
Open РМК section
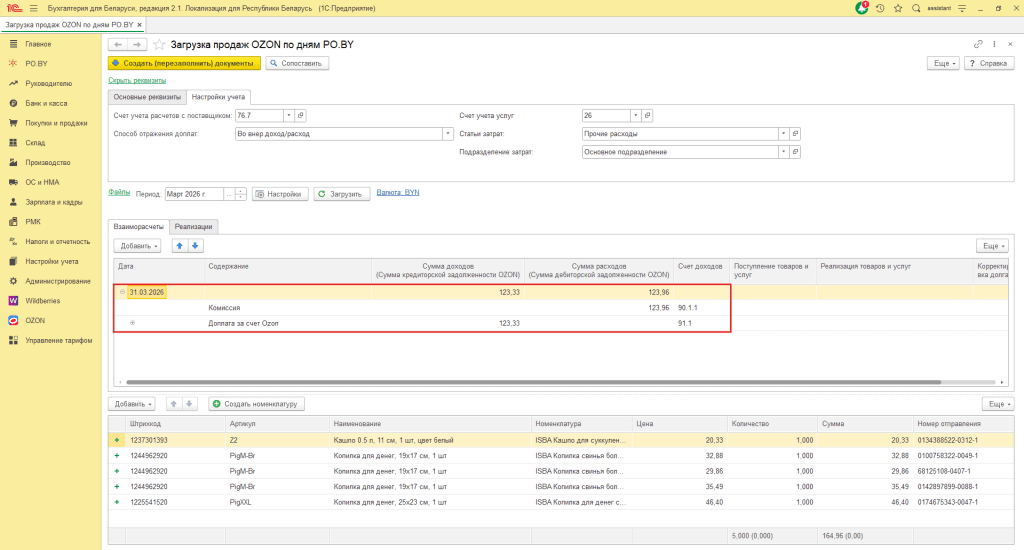click(x=33, y=221)
